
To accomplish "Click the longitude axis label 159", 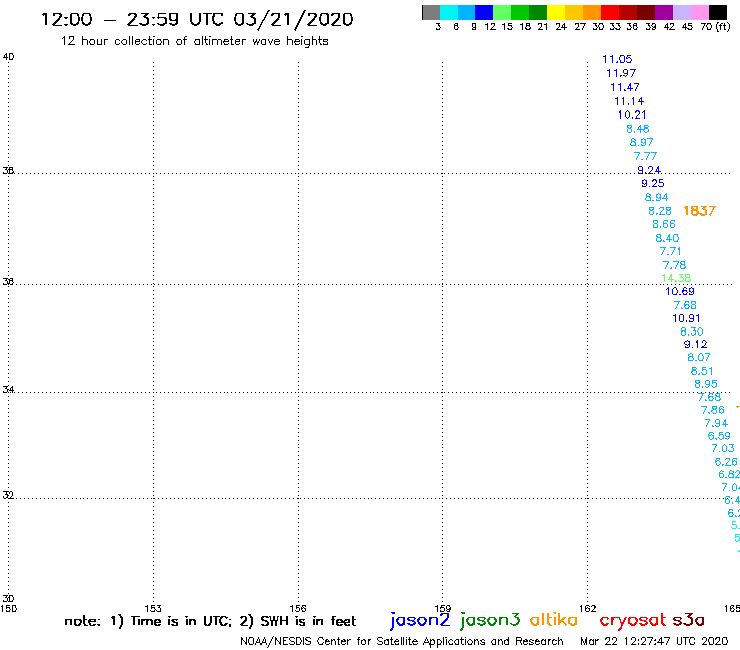I will pos(443,608).
